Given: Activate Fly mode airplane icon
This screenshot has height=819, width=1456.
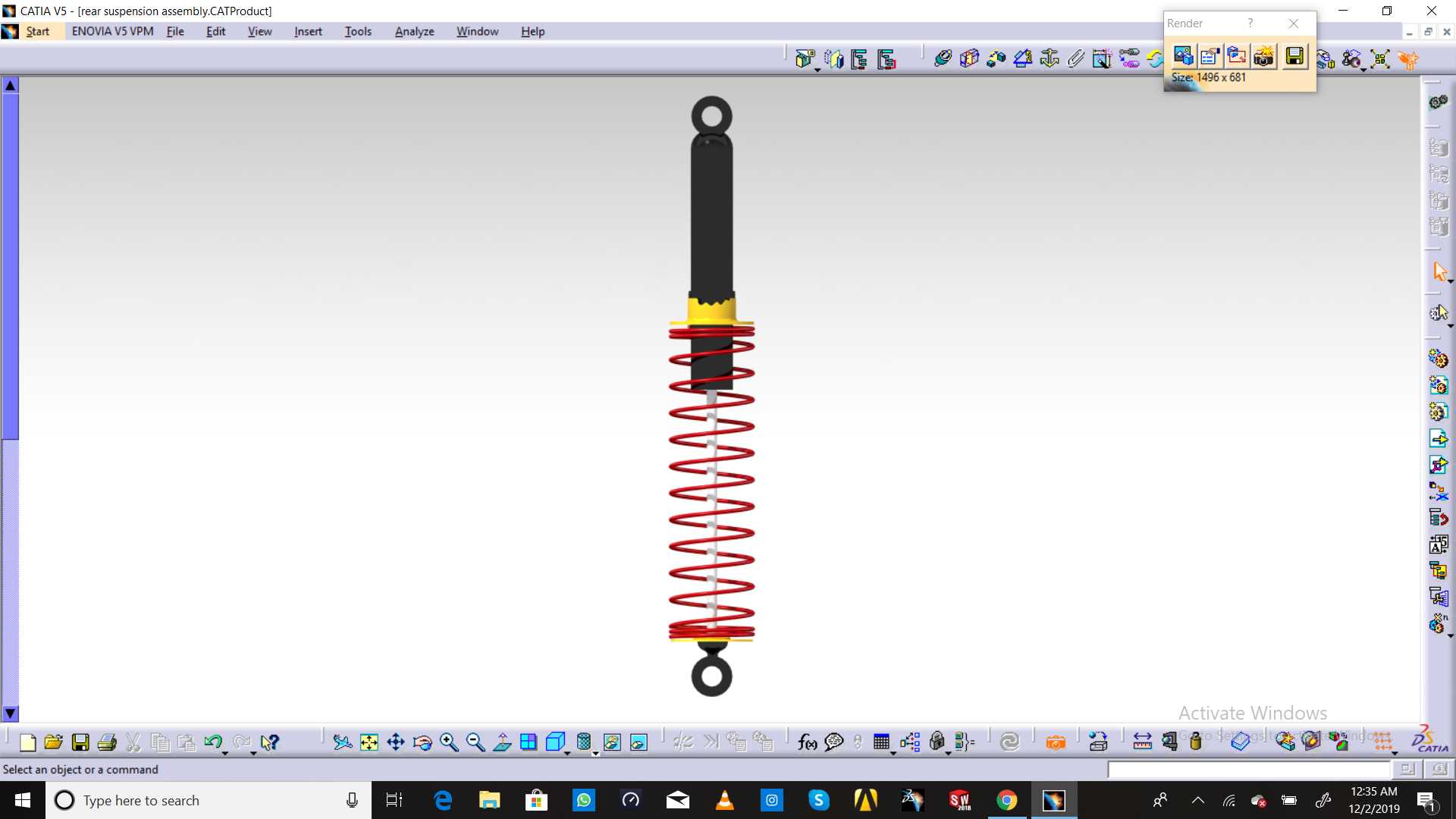Looking at the screenshot, I should click(342, 742).
